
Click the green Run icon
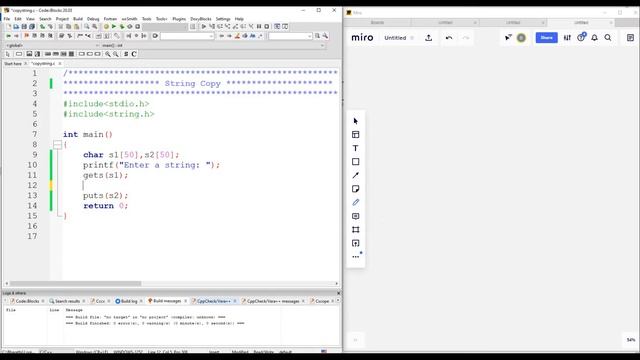point(114,27)
